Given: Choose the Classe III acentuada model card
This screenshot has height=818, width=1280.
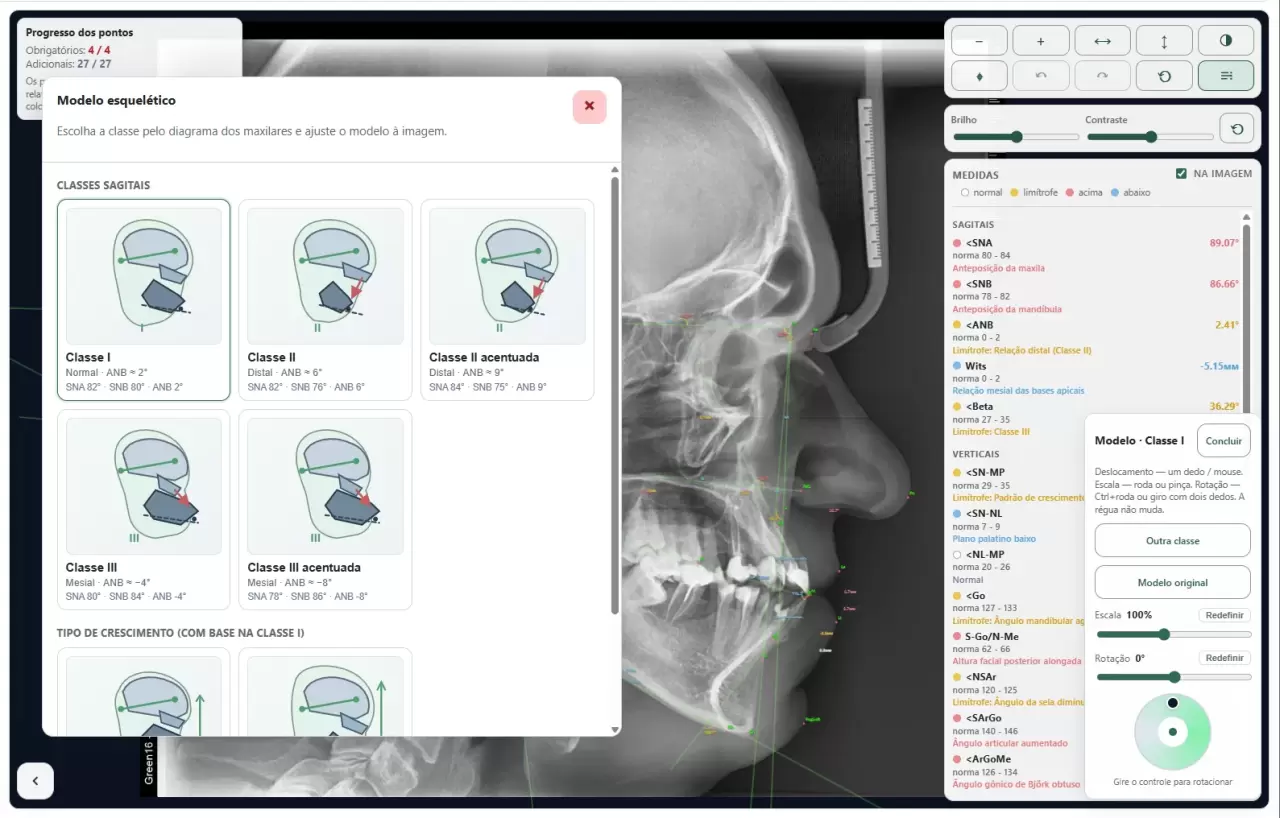Looking at the screenshot, I should point(325,510).
